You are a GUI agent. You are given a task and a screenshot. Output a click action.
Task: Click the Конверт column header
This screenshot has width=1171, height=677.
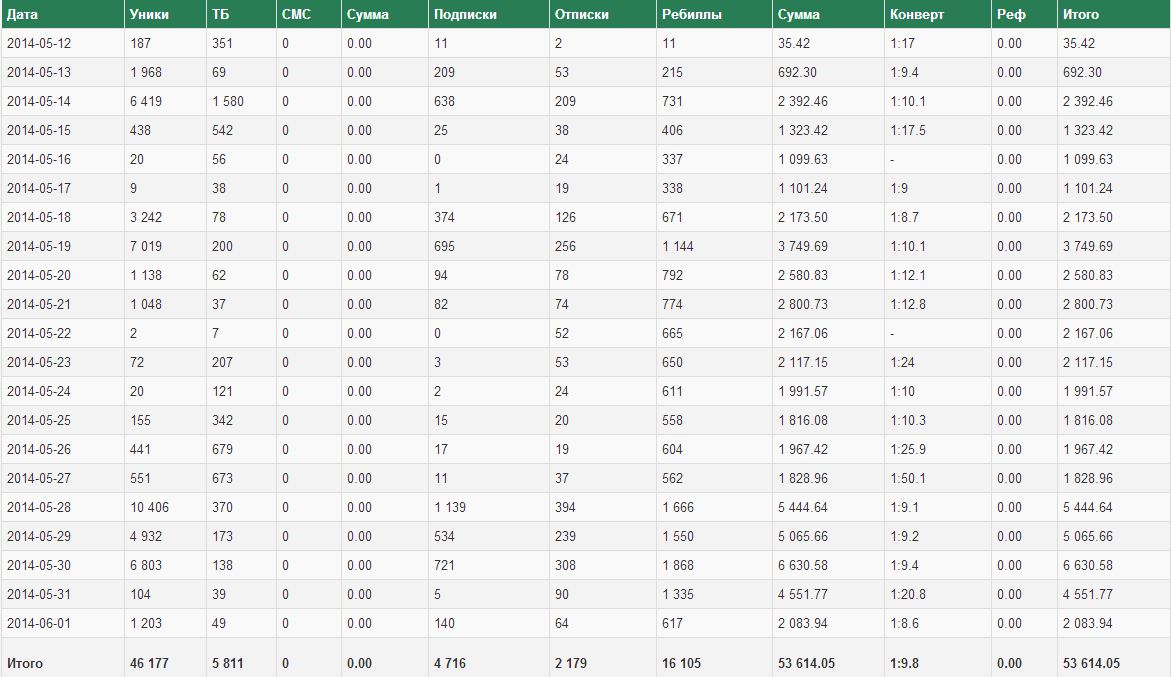(x=917, y=15)
